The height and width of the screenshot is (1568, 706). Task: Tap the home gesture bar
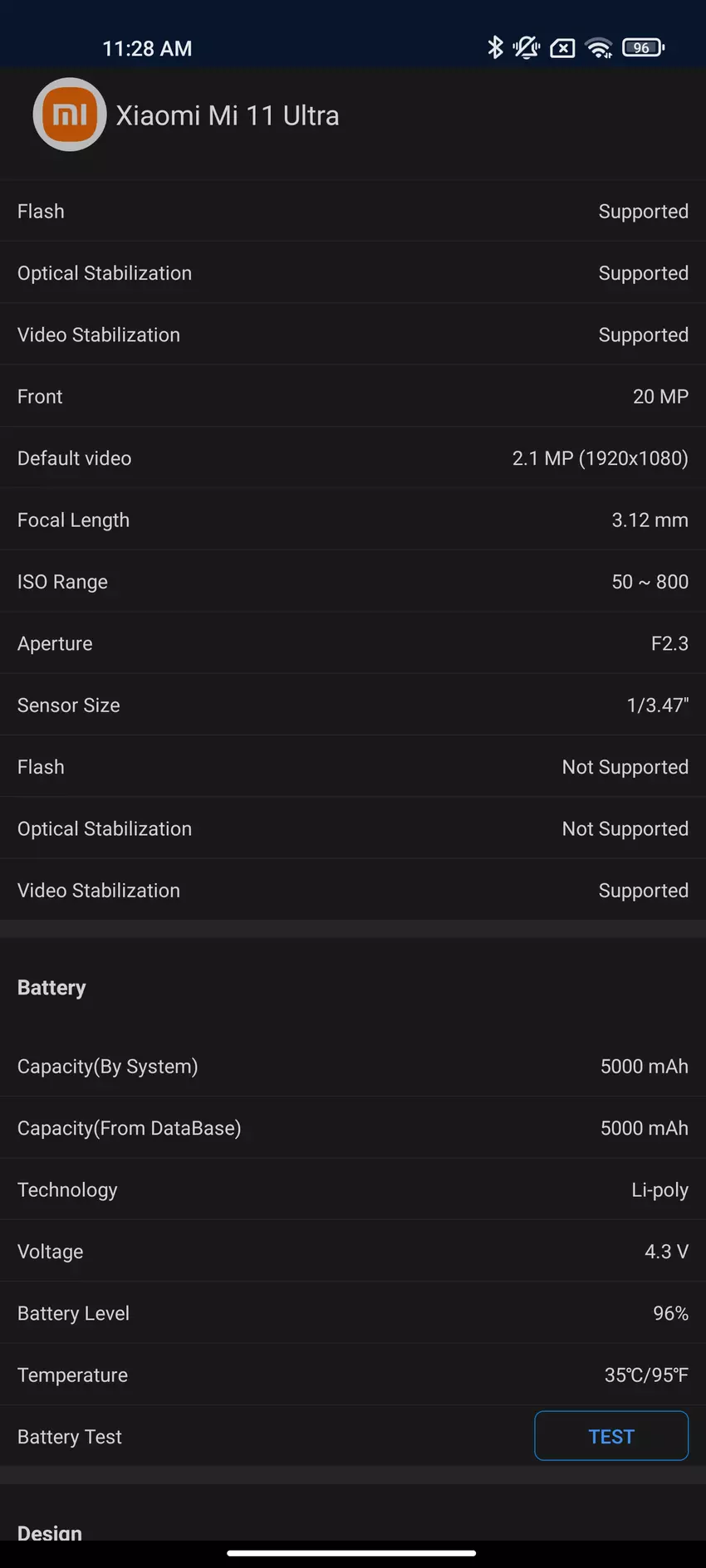(351, 1553)
